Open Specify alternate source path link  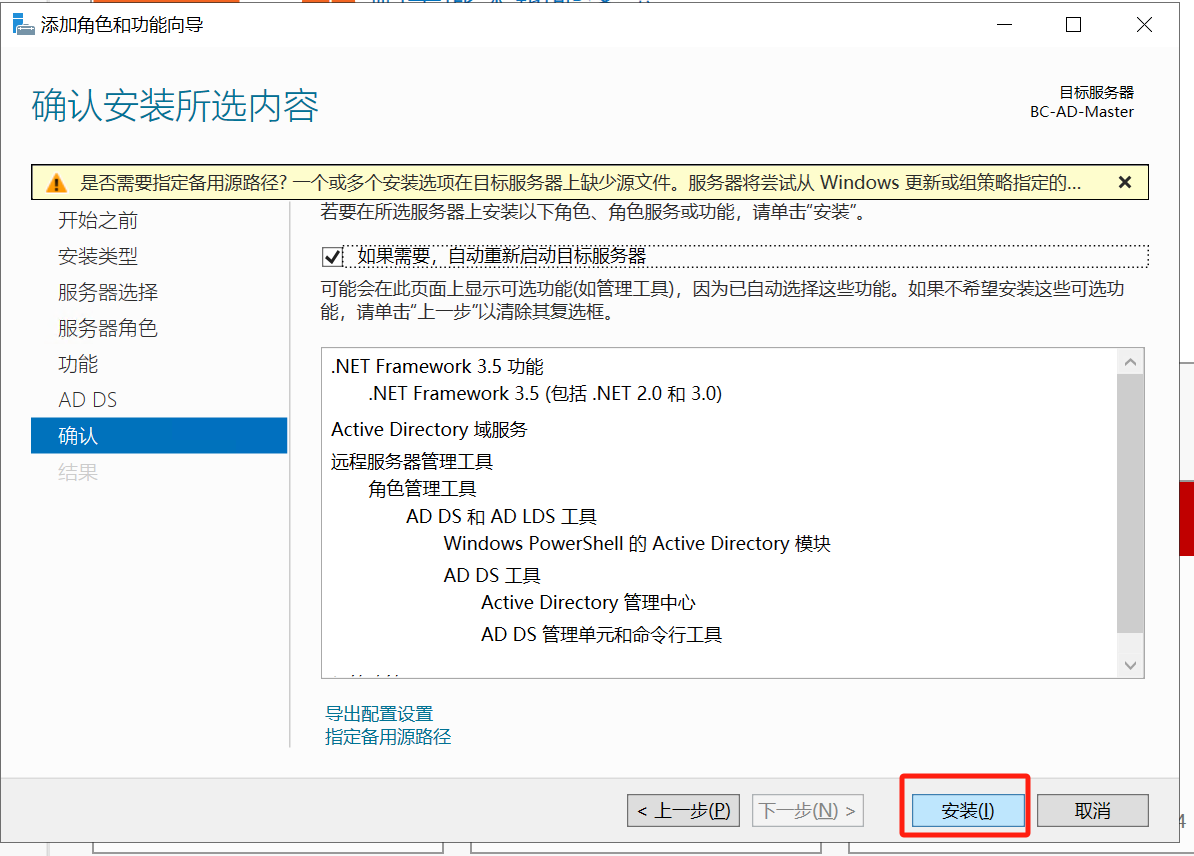click(388, 737)
